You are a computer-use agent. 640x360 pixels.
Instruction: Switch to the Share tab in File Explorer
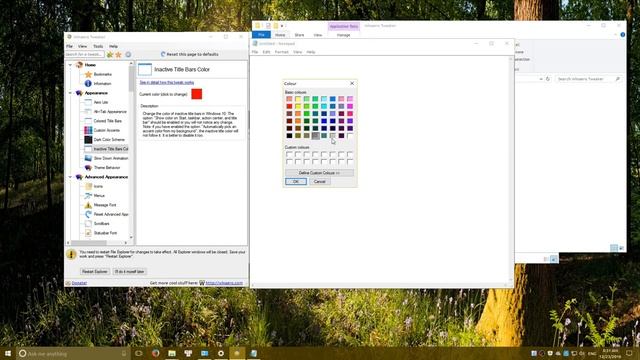click(x=299, y=35)
